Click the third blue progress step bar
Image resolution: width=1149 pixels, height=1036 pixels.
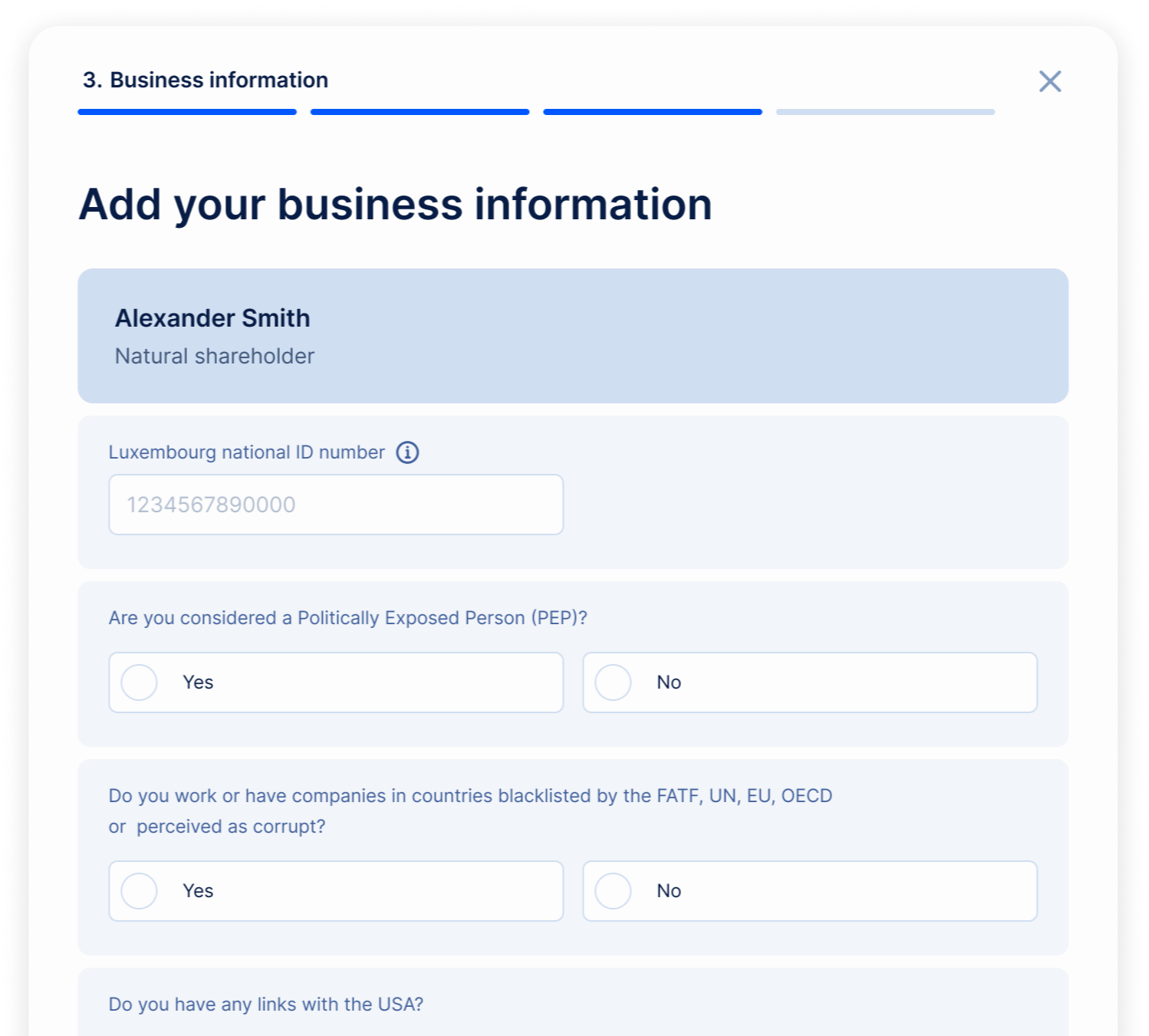[653, 112]
